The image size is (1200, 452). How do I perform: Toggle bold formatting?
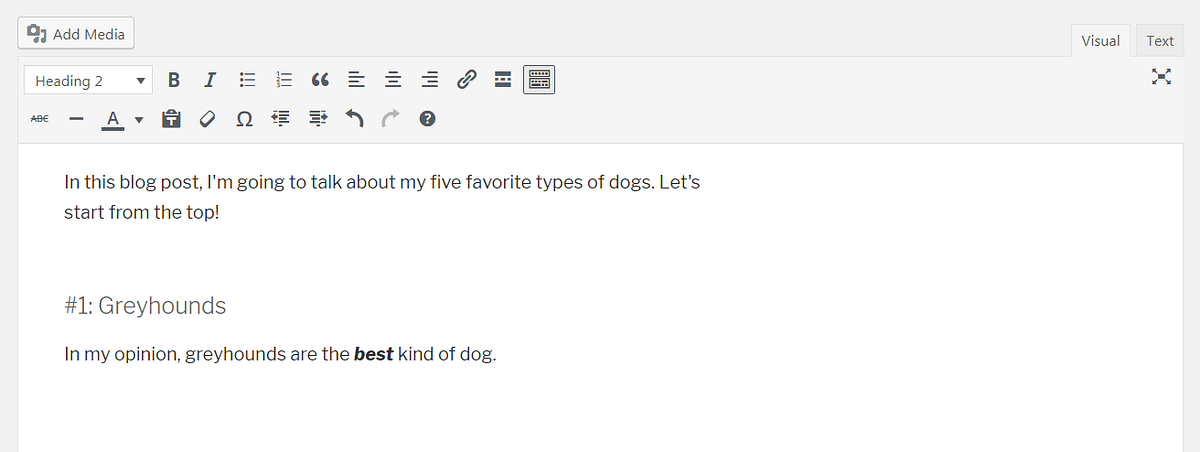174,81
